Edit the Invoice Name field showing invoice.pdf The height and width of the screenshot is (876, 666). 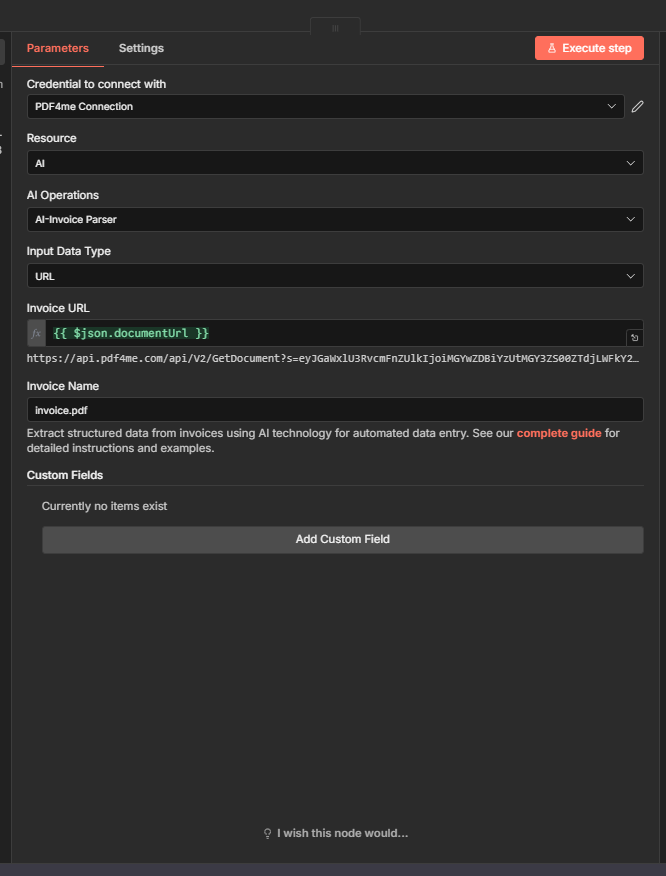[x=335, y=409]
